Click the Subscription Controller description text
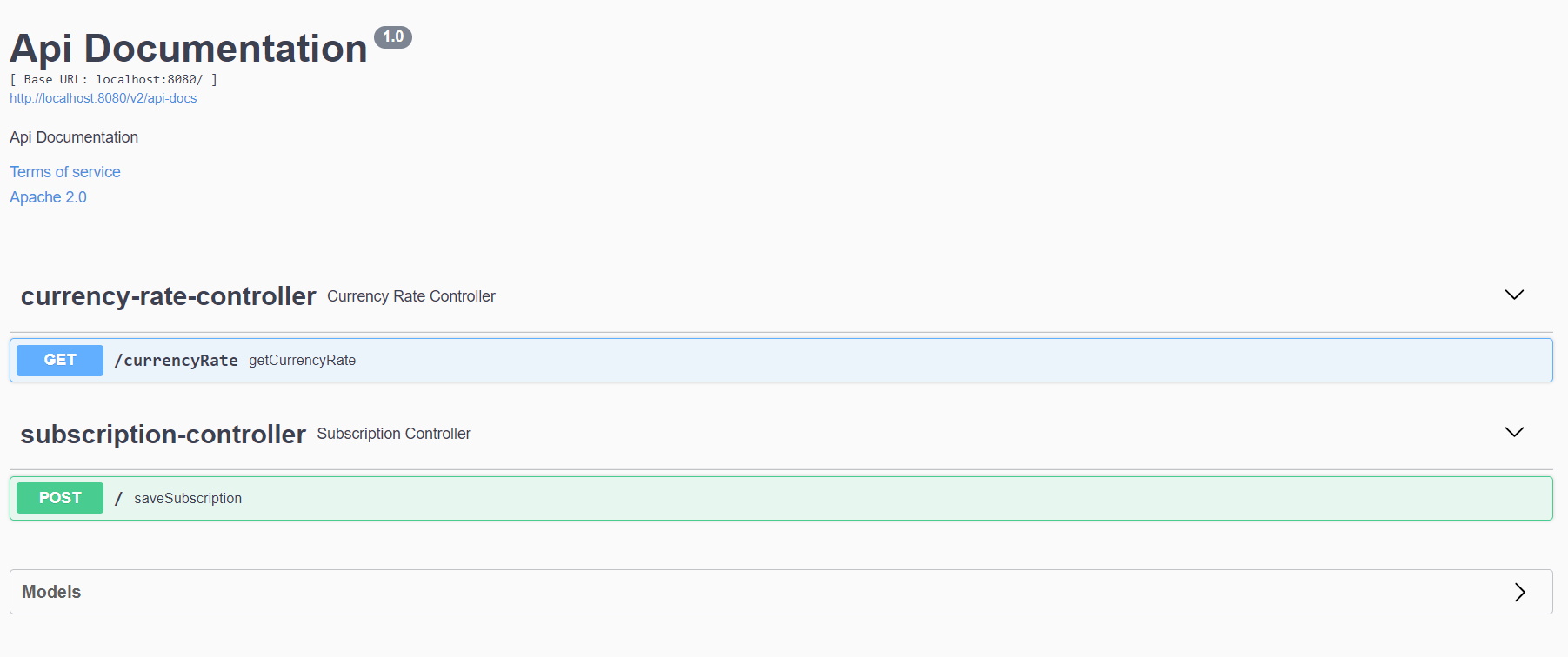Image resolution: width=1568 pixels, height=657 pixels. [394, 434]
